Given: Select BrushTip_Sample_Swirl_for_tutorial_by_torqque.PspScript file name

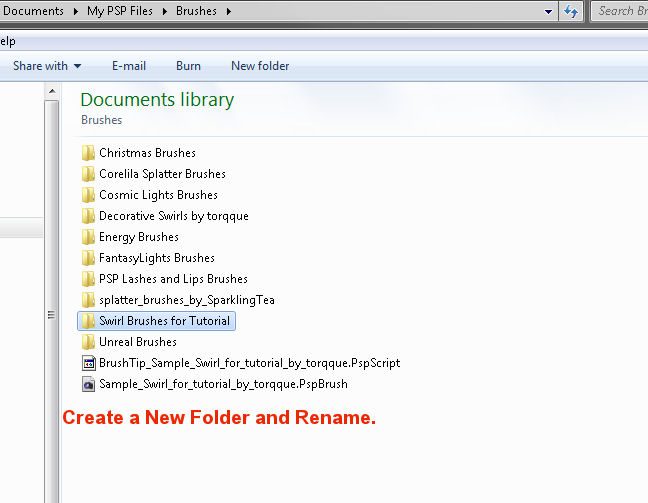Looking at the screenshot, I should (250, 363).
